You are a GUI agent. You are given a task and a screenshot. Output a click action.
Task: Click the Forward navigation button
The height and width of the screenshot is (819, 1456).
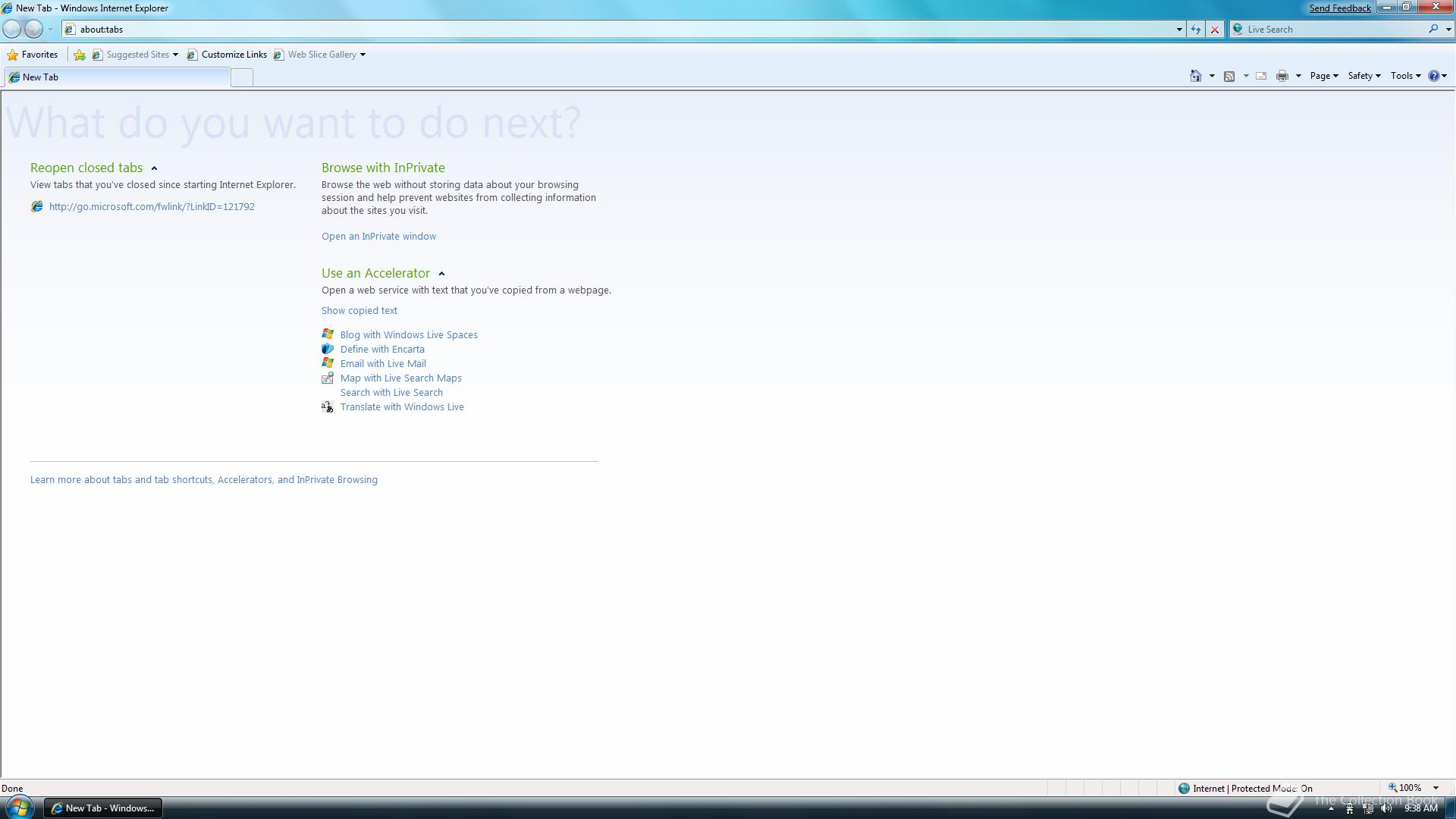coord(33,29)
